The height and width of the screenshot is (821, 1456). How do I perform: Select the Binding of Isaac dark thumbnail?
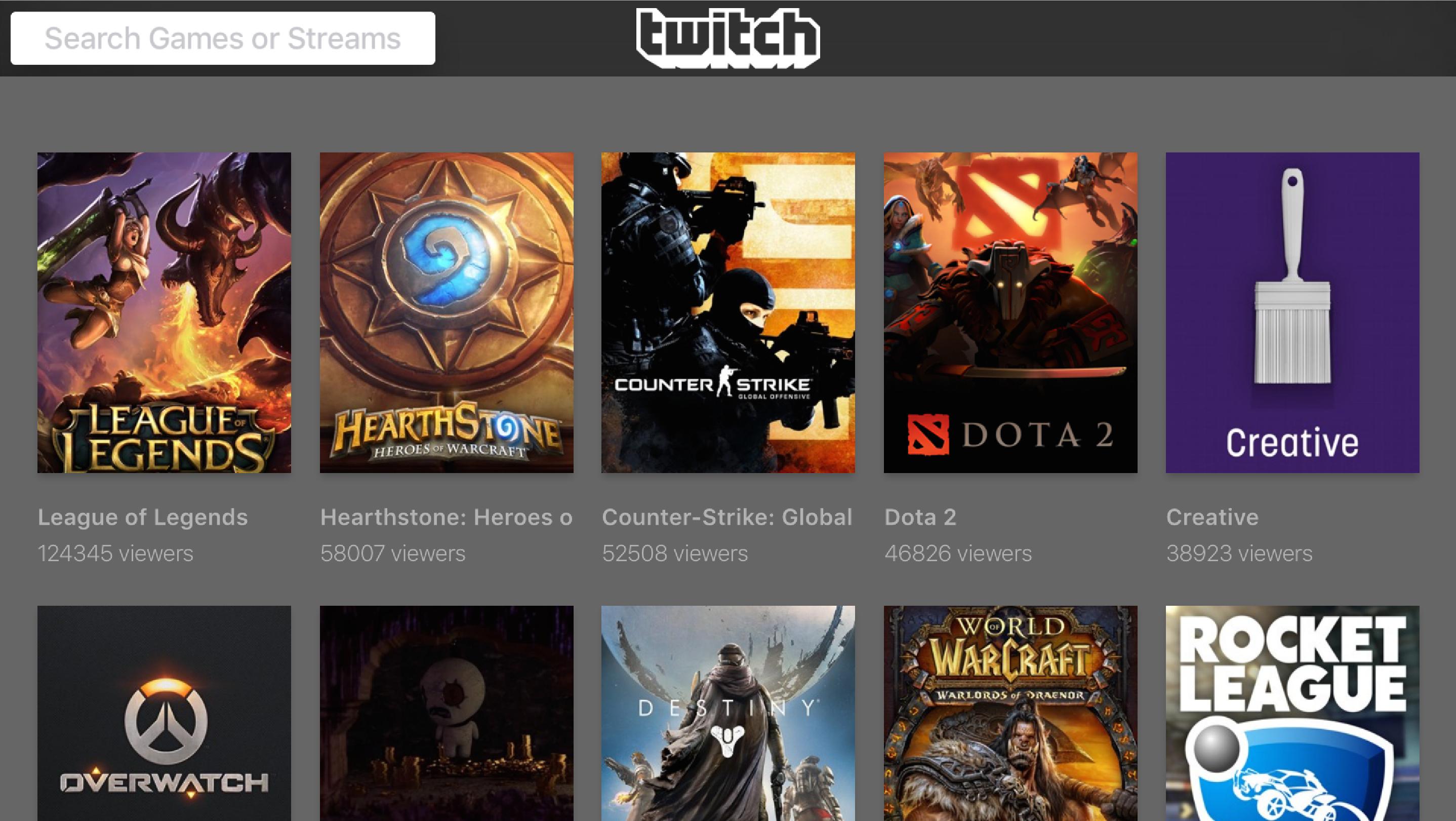pyautogui.click(x=447, y=714)
